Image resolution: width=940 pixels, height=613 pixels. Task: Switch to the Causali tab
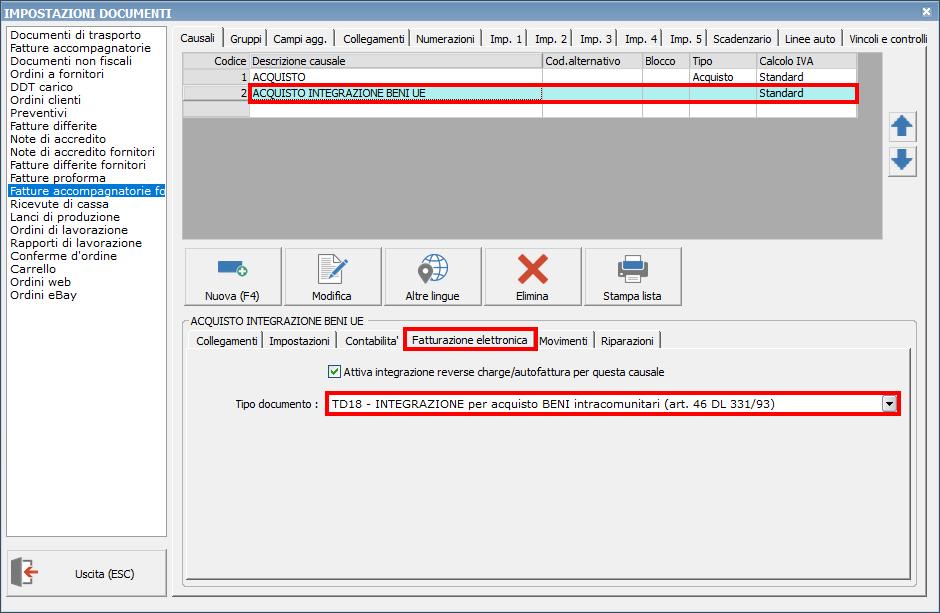(x=197, y=38)
